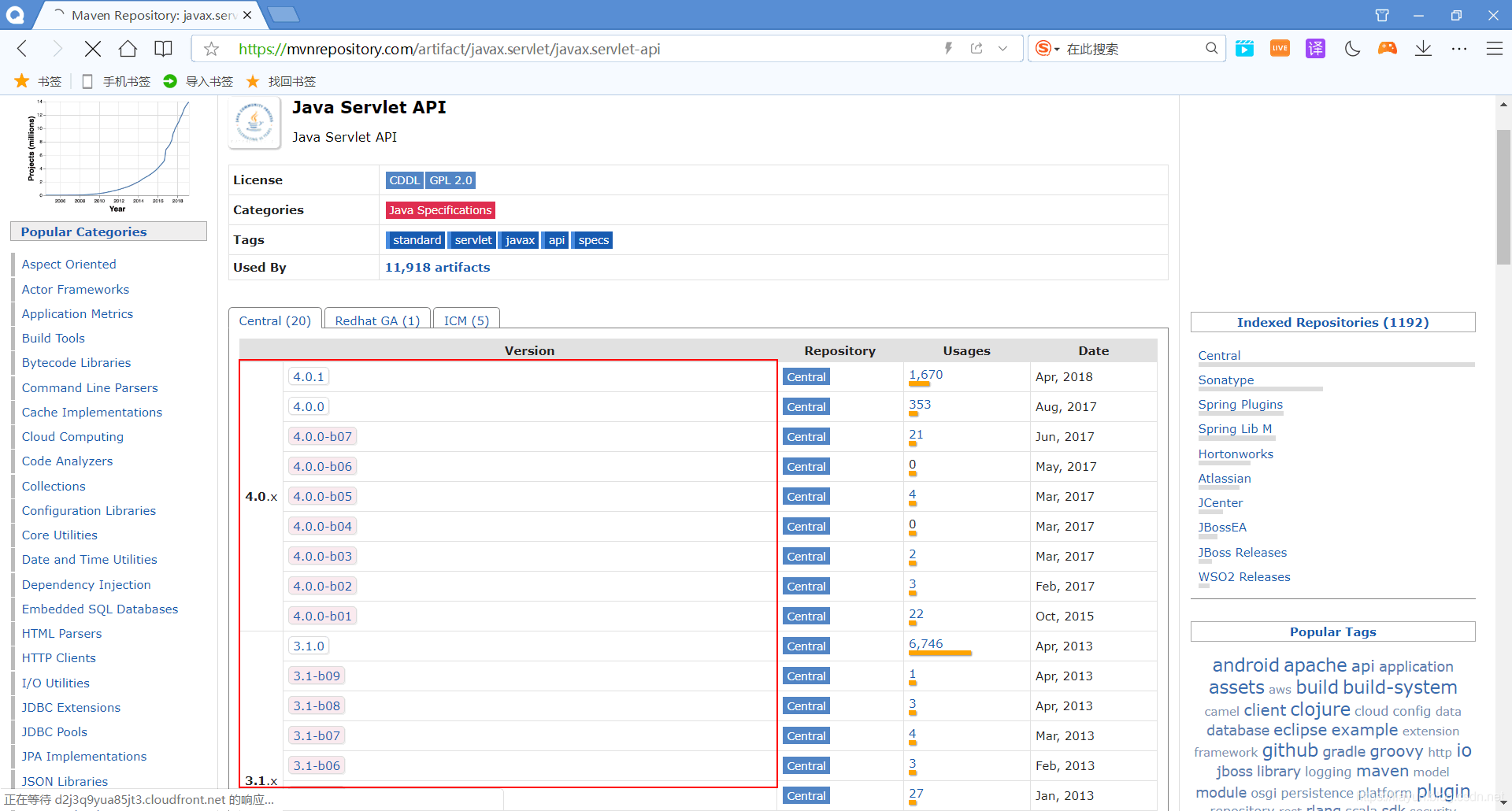Click the Java Servlet API logo image
The height and width of the screenshot is (811, 1512).
(x=254, y=123)
